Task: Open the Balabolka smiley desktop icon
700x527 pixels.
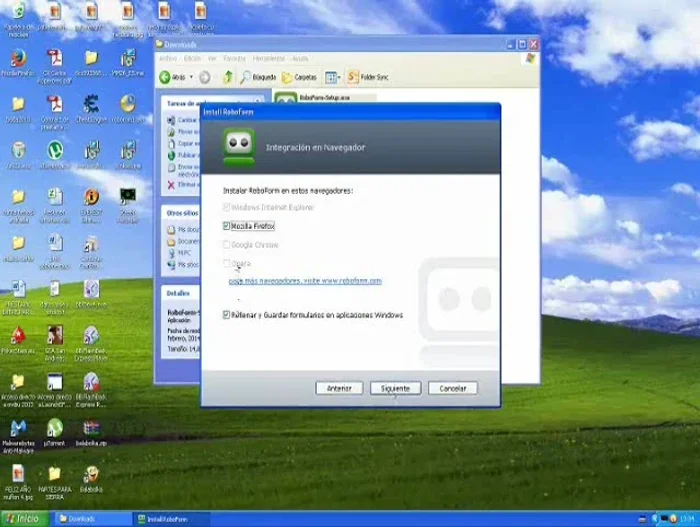Action: click(x=91, y=474)
